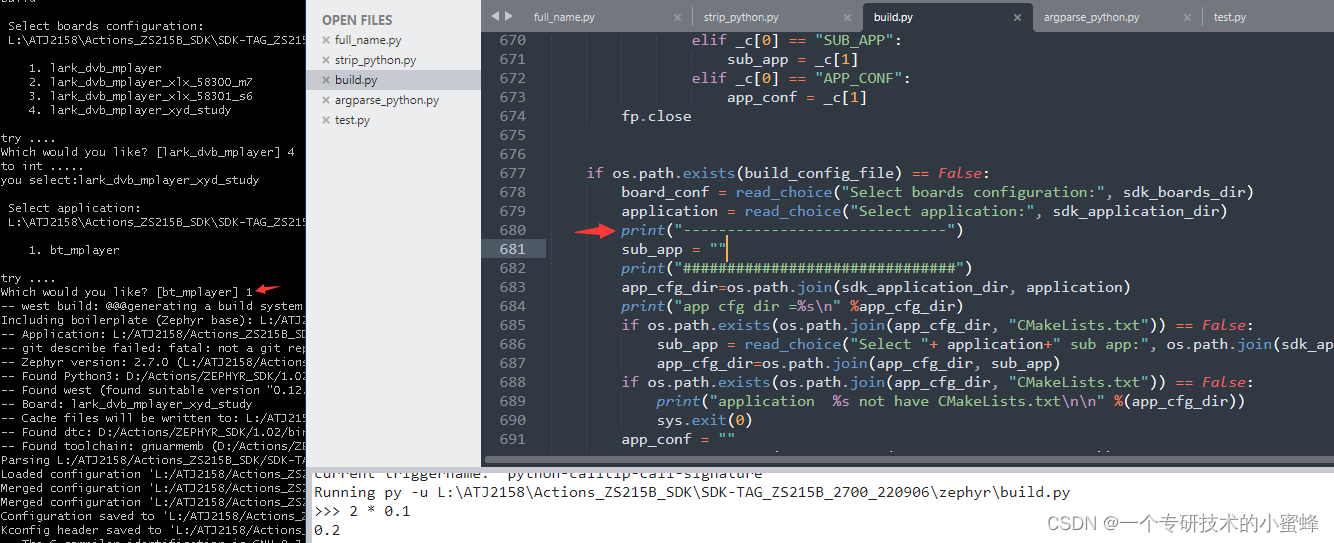Open argparse_python.py from the Open Files list
This screenshot has height=543, width=1334.
tap(386, 100)
